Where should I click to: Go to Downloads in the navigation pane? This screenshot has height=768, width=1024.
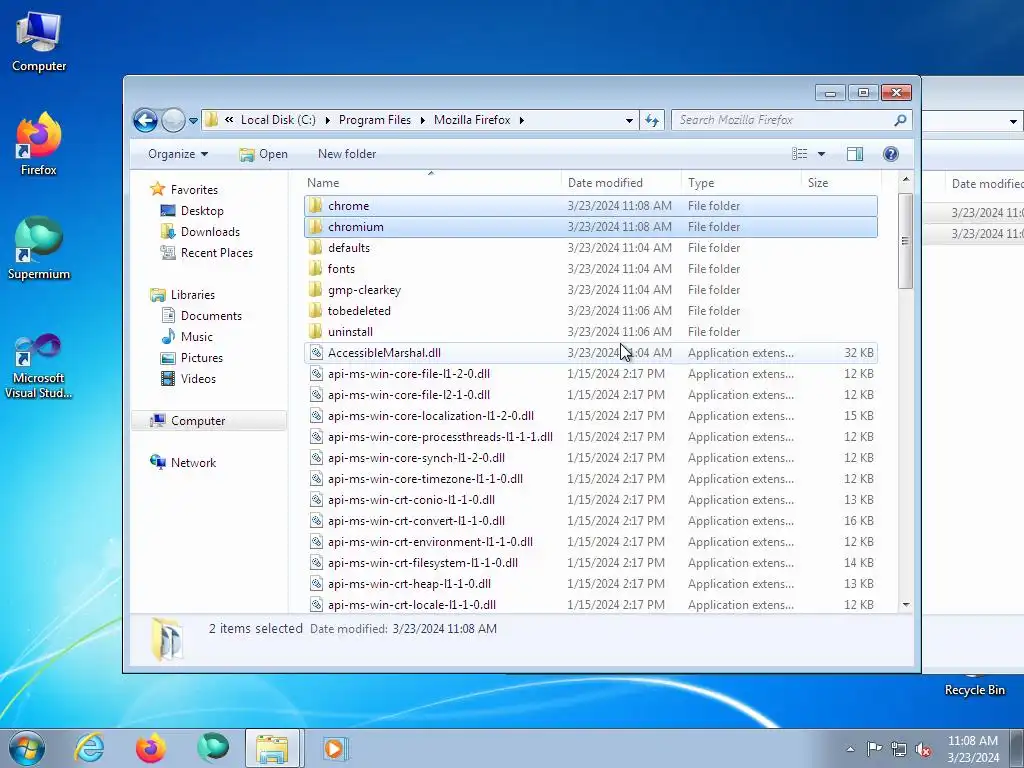tap(210, 232)
